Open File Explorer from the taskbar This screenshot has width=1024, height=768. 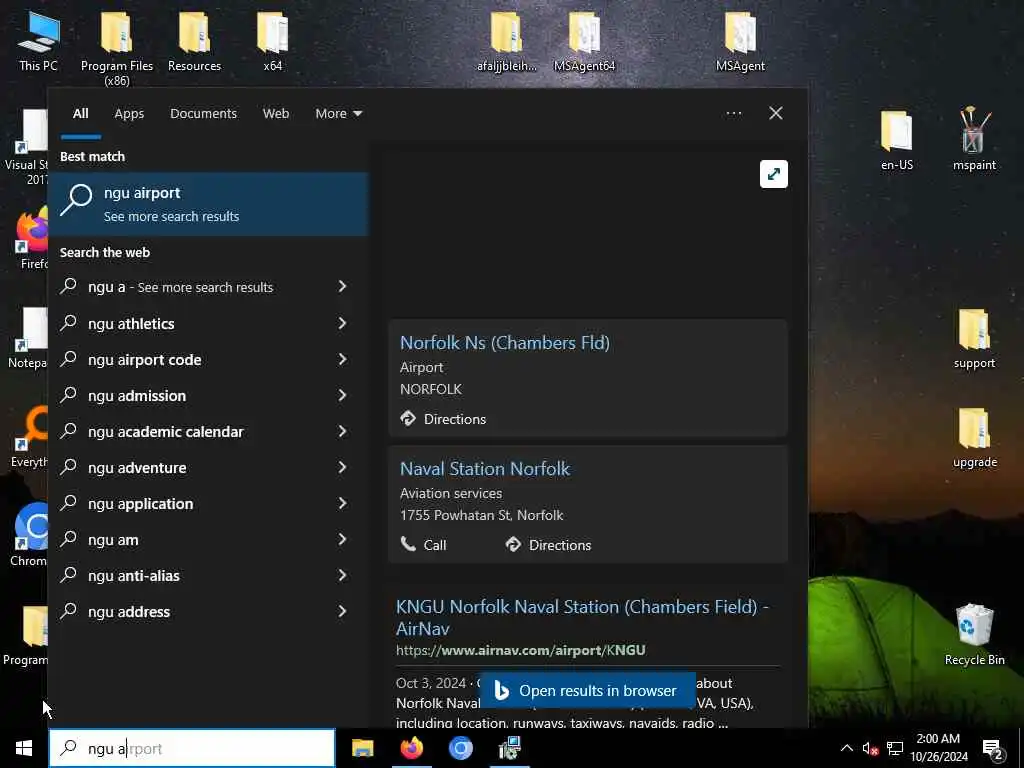point(362,748)
